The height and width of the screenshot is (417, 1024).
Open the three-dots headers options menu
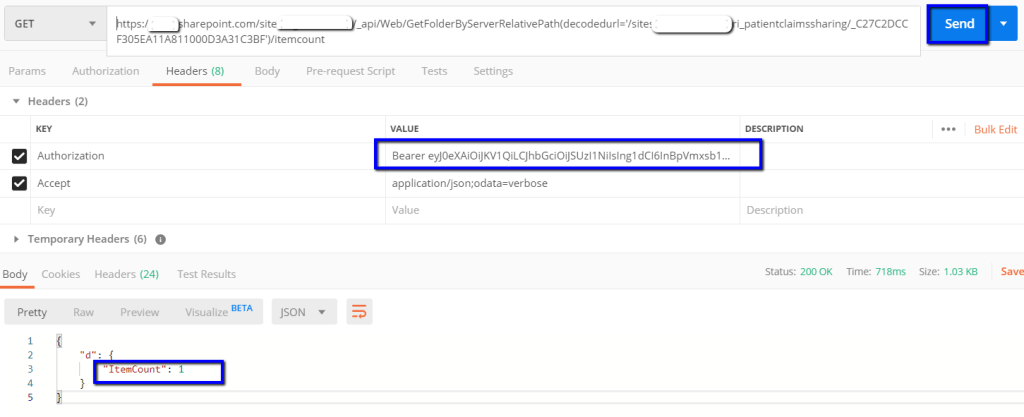pyautogui.click(x=948, y=129)
